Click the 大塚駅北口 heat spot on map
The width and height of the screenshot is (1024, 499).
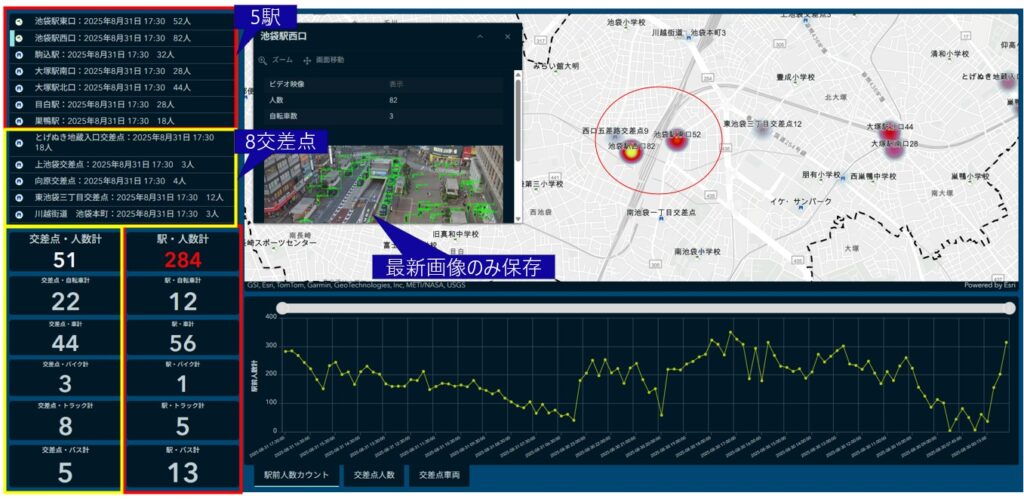point(889,131)
